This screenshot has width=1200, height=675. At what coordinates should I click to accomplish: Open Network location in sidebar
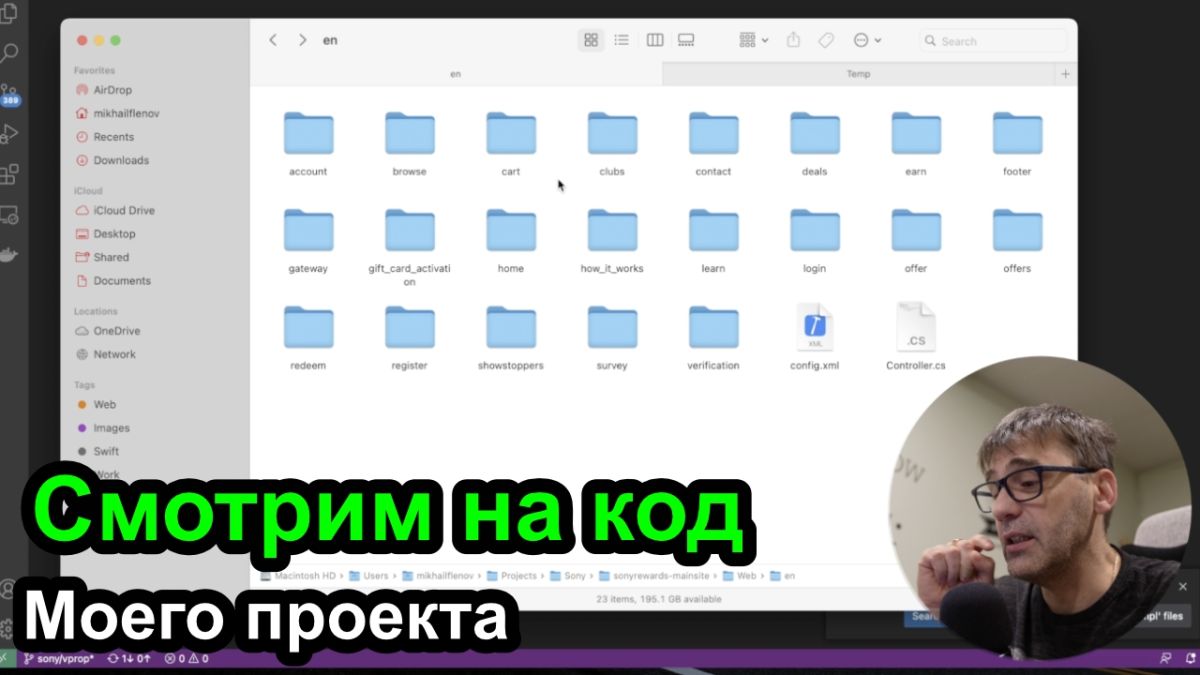[107, 354]
